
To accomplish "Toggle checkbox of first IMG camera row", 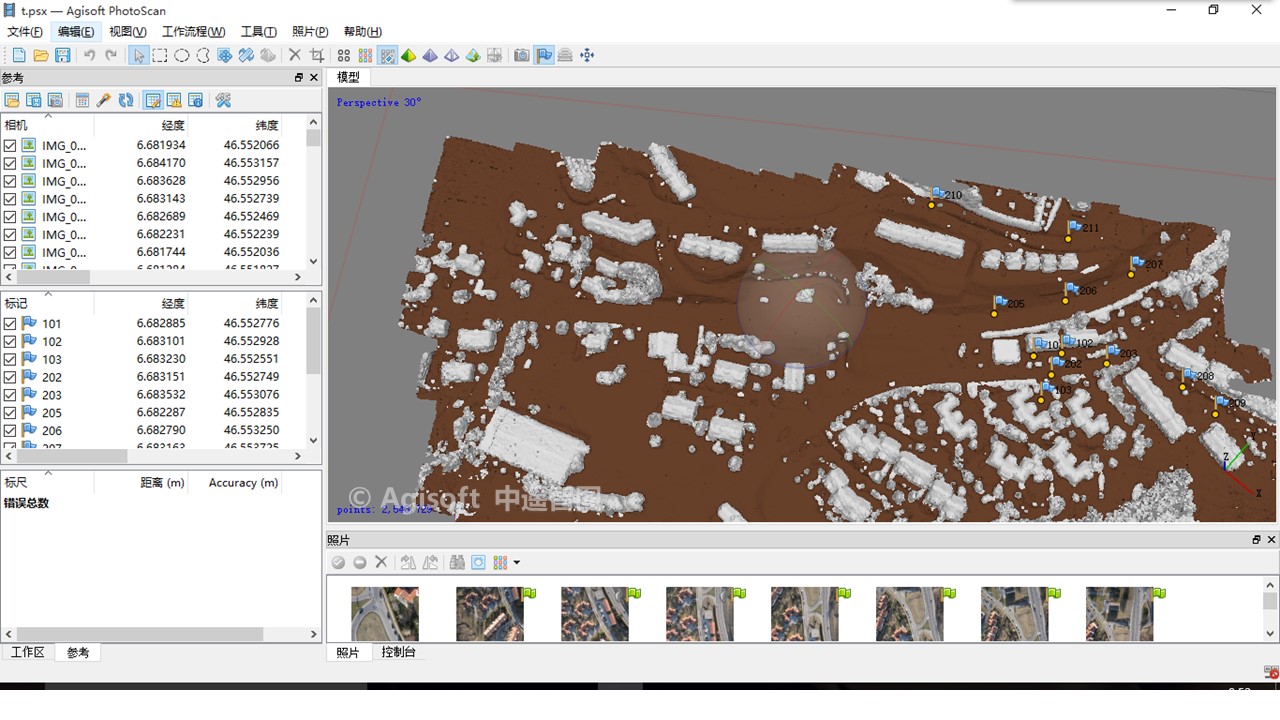I will (10, 145).
